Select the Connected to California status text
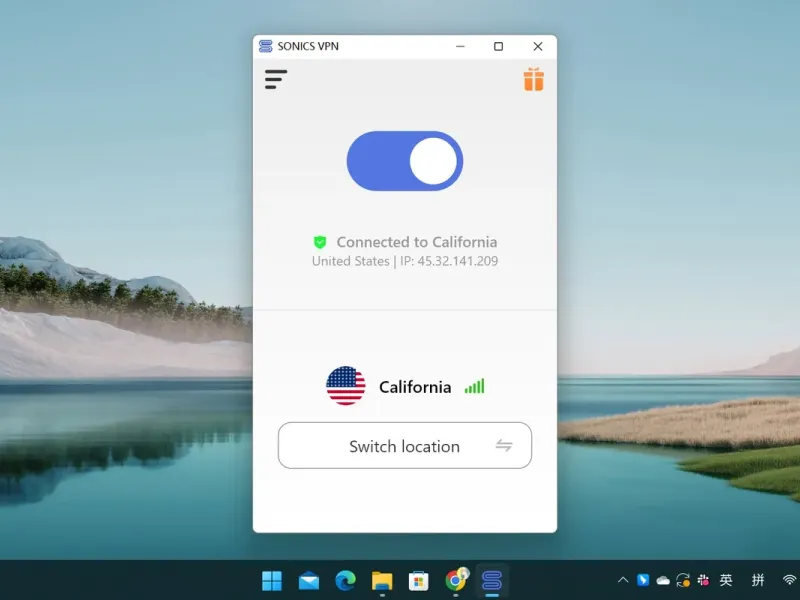Image resolution: width=800 pixels, height=600 pixels. click(x=416, y=242)
